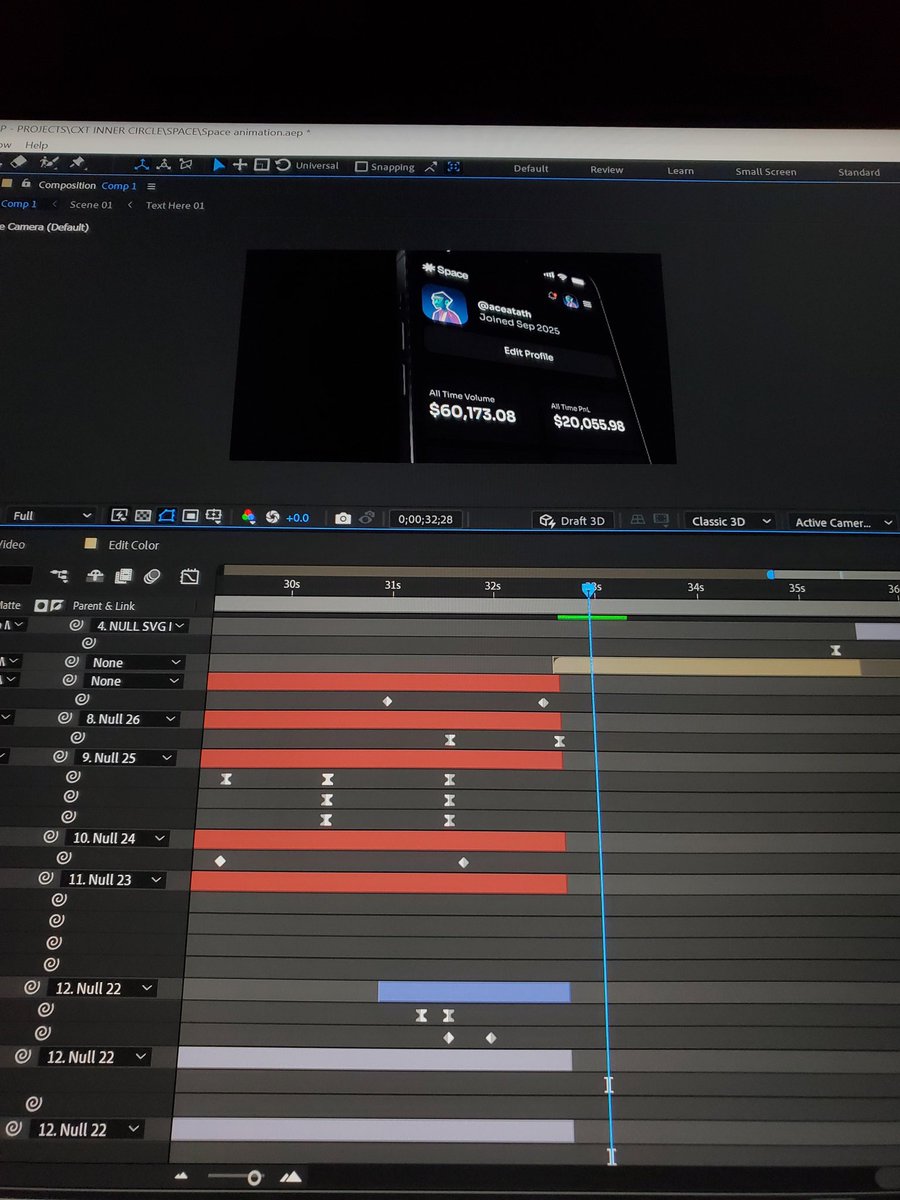Select the Eraser tool

click(x=17, y=161)
